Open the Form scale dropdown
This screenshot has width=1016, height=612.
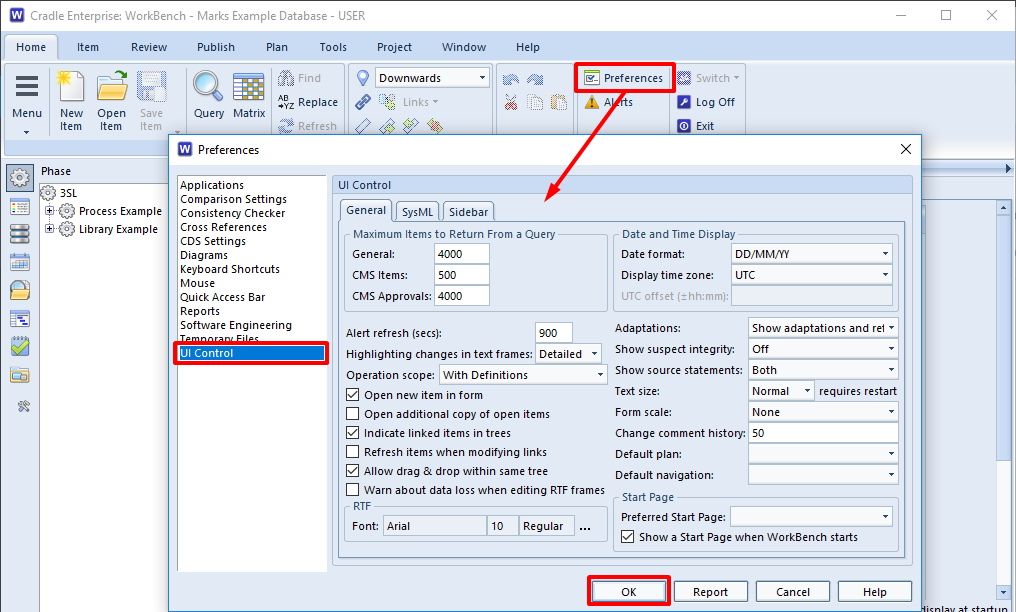[823, 412]
